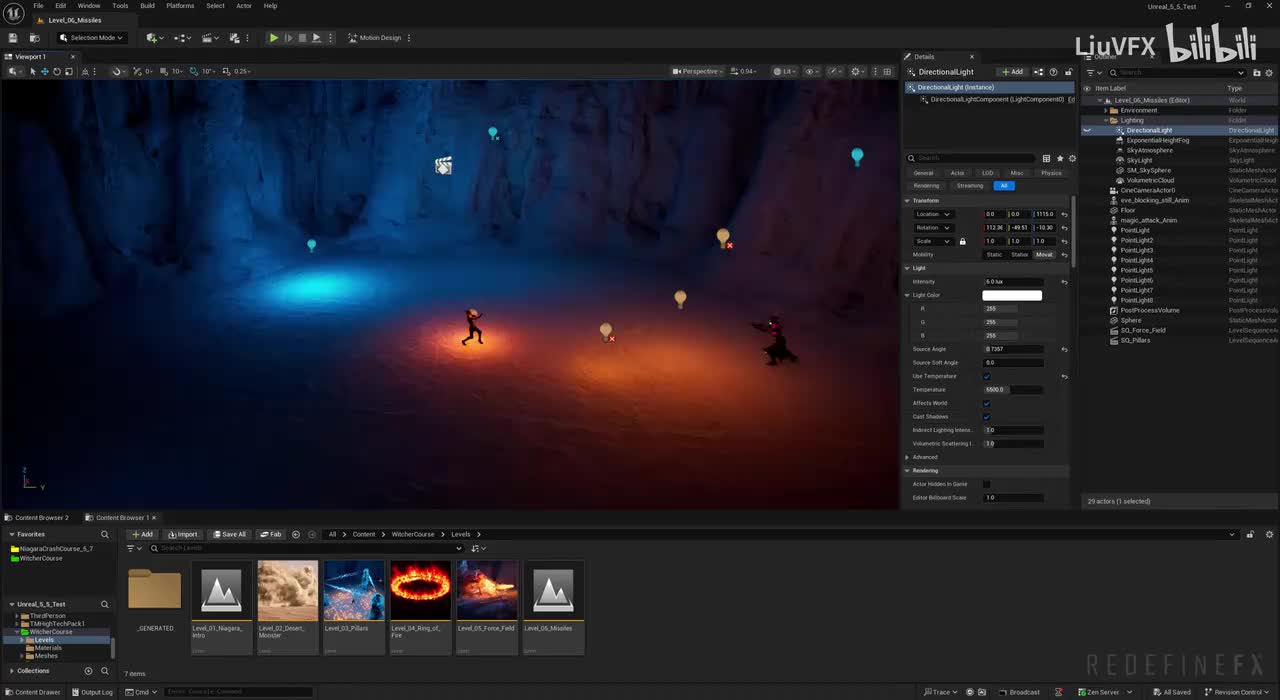
Task: Open the quick add actor icon menu
Action: (153, 38)
